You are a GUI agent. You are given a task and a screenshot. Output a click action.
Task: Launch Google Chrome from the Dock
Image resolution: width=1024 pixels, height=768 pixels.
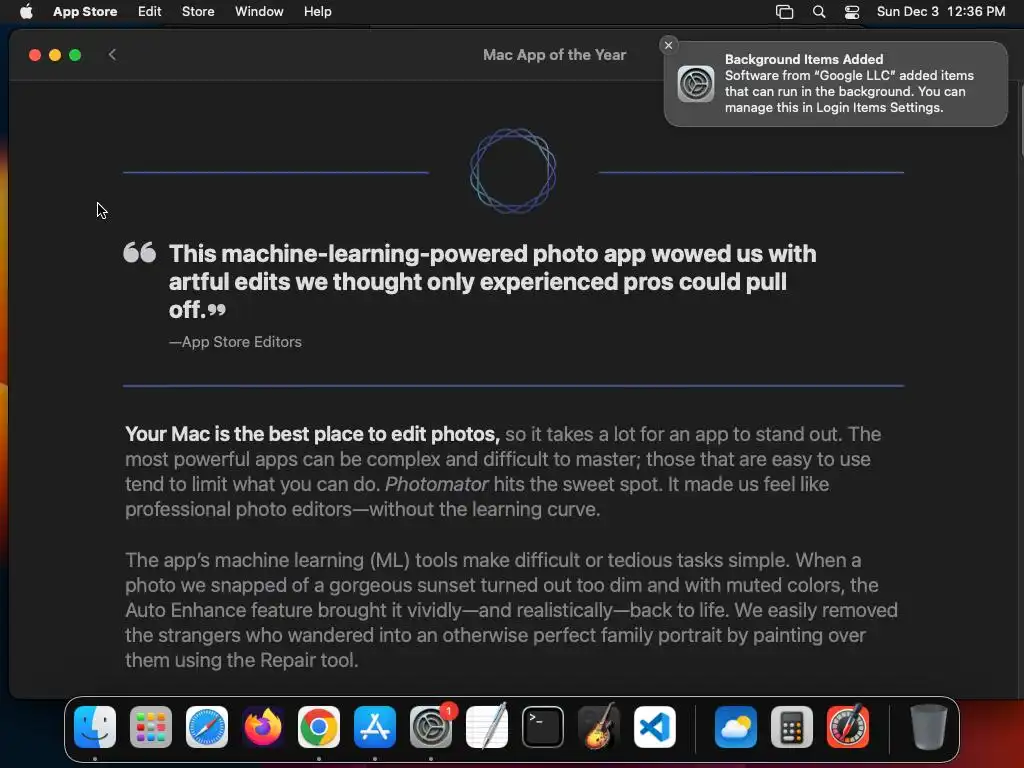click(319, 727)
